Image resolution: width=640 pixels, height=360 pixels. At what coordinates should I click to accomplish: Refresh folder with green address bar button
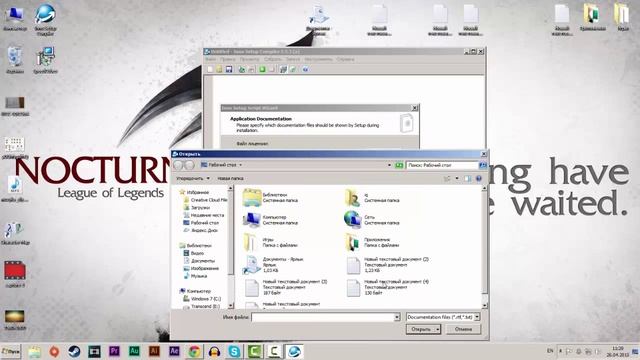399,165
